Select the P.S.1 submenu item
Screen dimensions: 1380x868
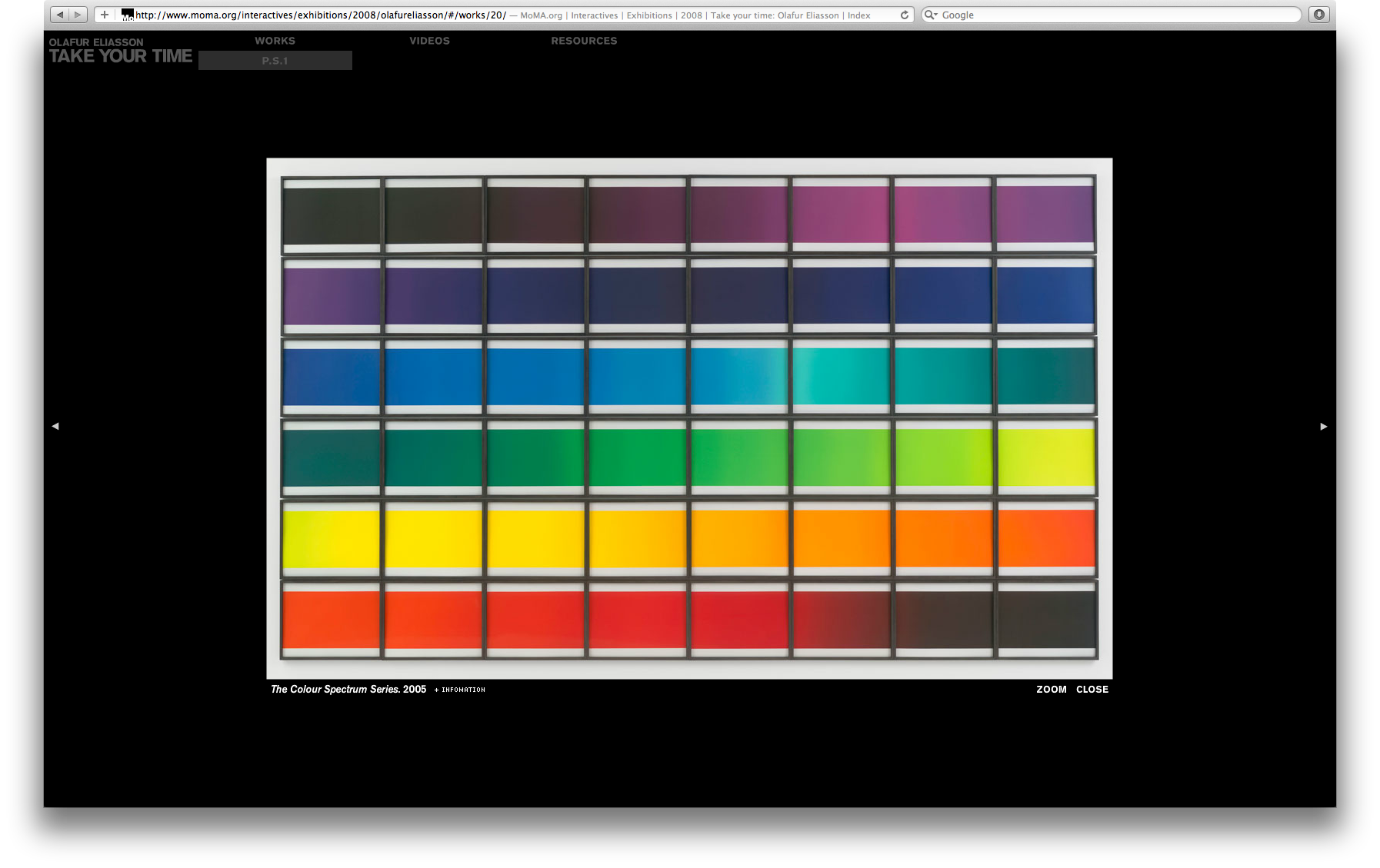pyautogui.click(x=275, y=61)
